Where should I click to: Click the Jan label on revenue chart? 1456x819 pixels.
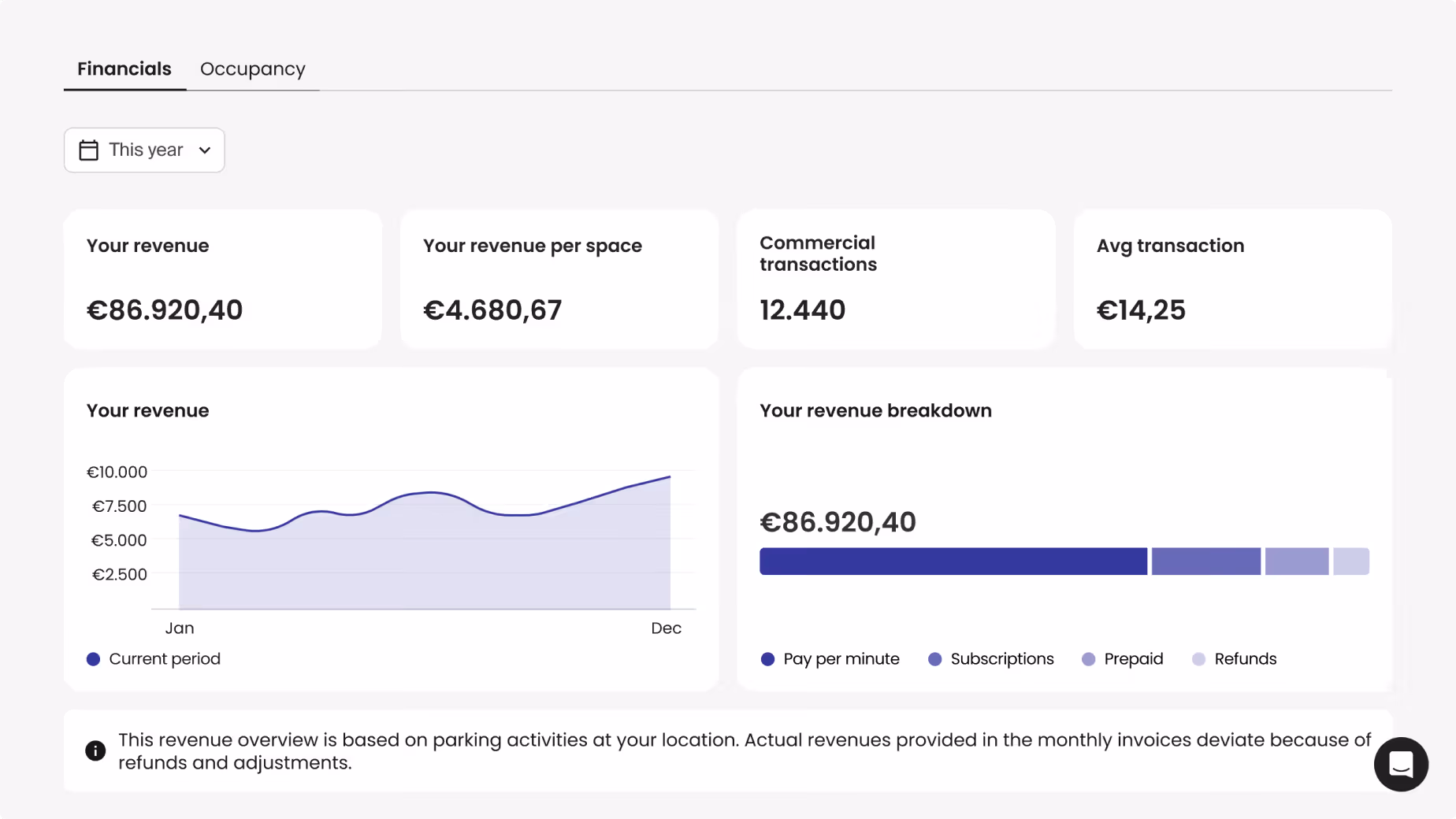click(180, 628)
